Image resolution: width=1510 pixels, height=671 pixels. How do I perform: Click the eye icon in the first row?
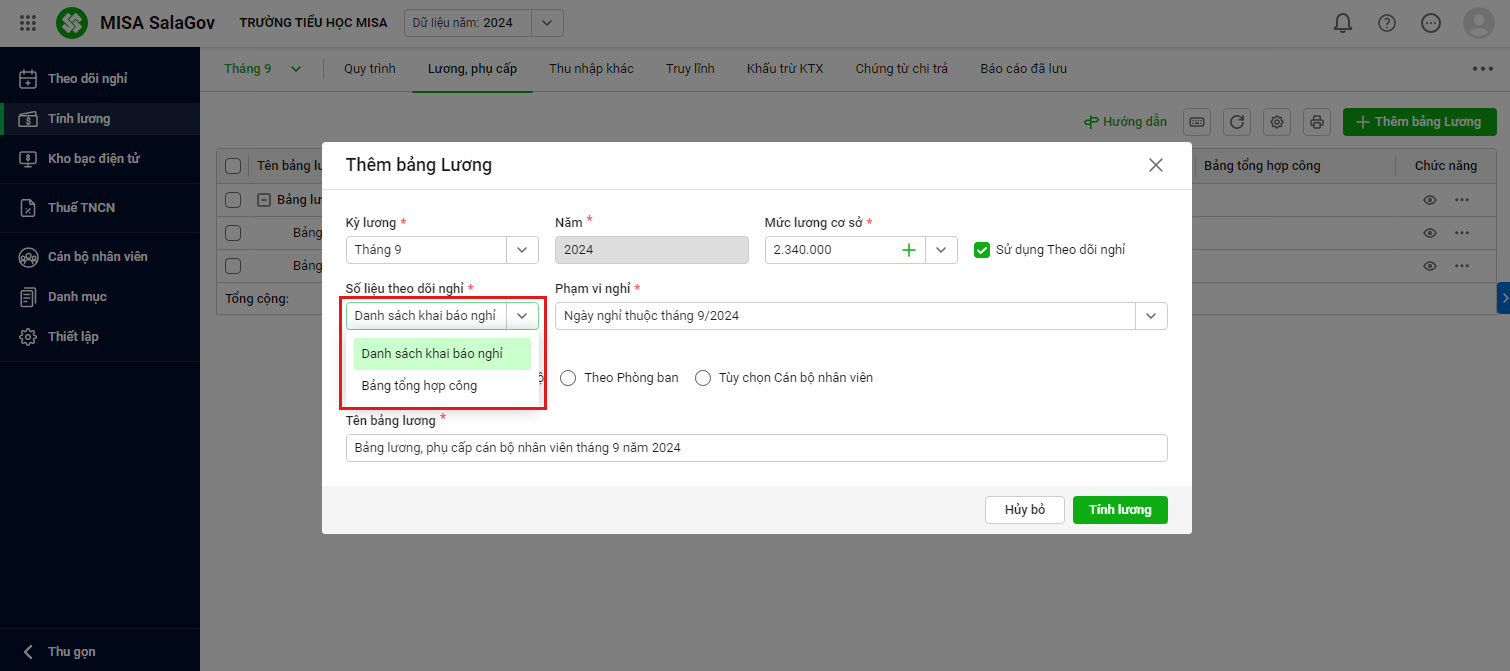1430,200
